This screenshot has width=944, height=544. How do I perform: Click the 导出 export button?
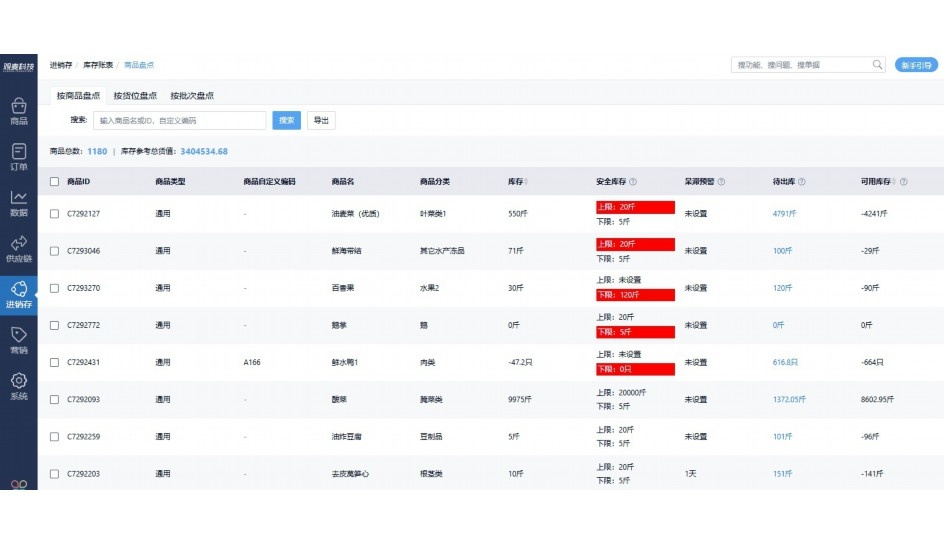point(320,120)
